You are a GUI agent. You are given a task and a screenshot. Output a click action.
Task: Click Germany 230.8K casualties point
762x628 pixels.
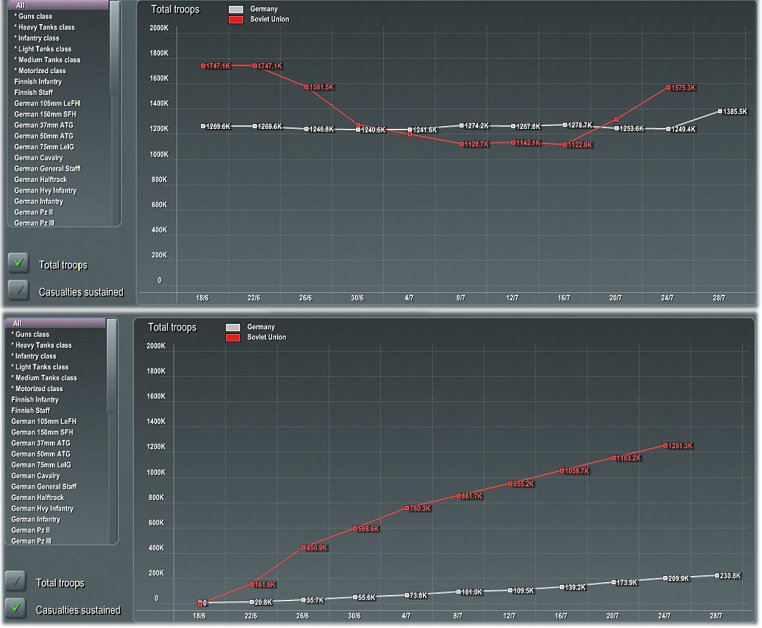[x=717, y=576]
